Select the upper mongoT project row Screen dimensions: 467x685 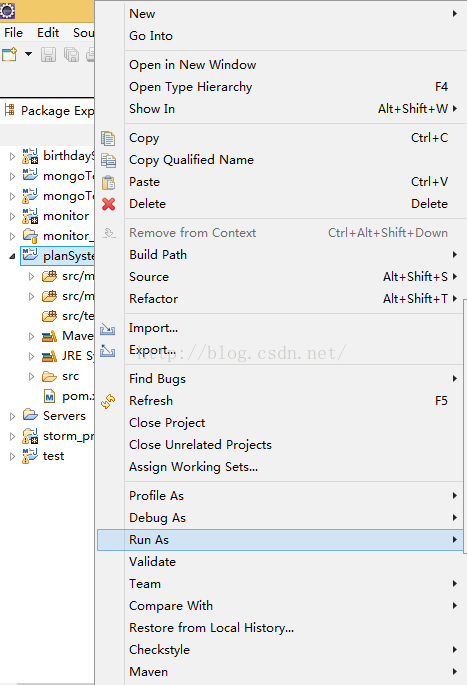pyautogui.click(x=47, y=176)
